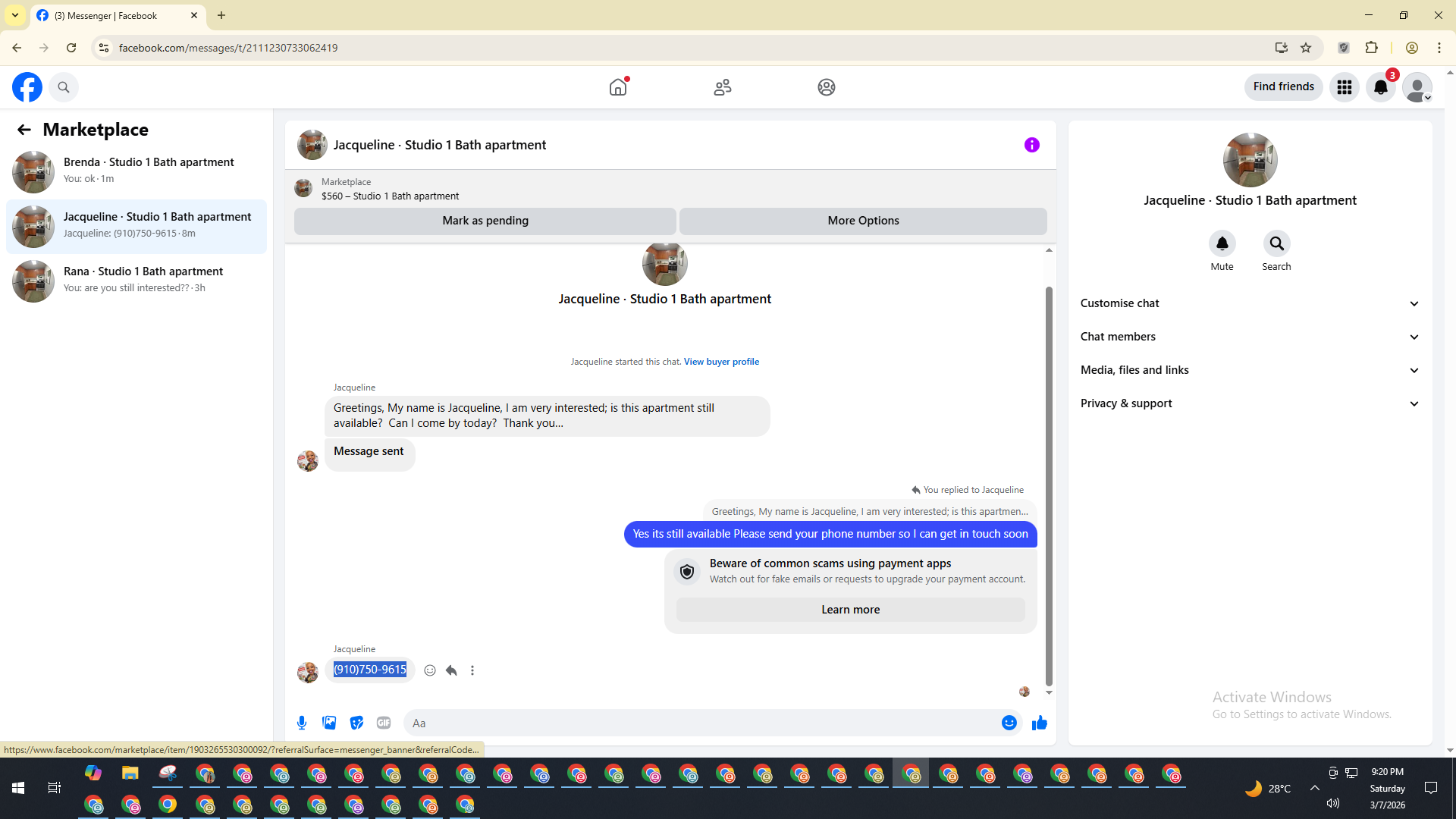Open the Facebook logo home link
The image size is (1456, 819).
[x=27, y=87]
